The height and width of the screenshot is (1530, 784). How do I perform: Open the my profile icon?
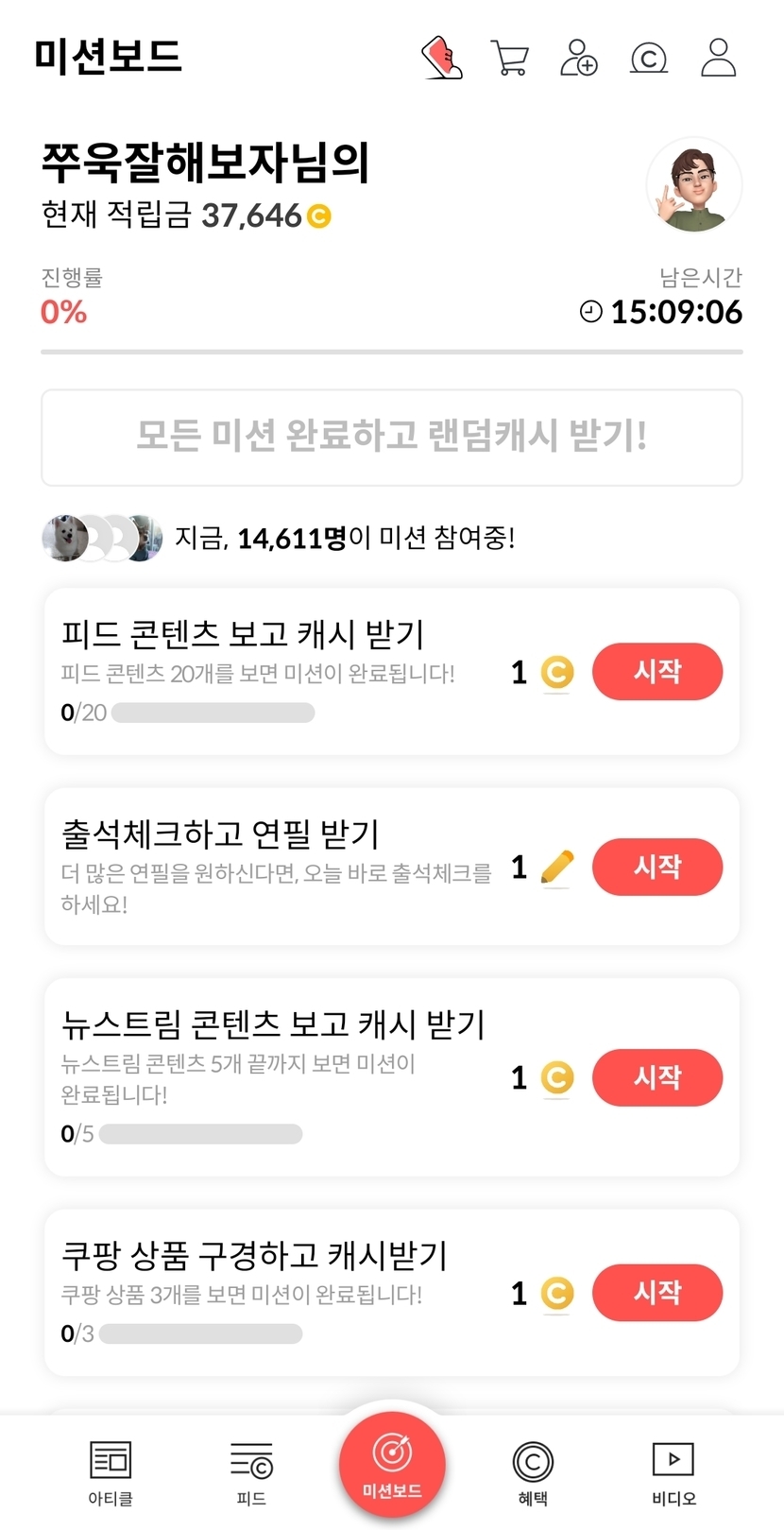coord(719,58)
